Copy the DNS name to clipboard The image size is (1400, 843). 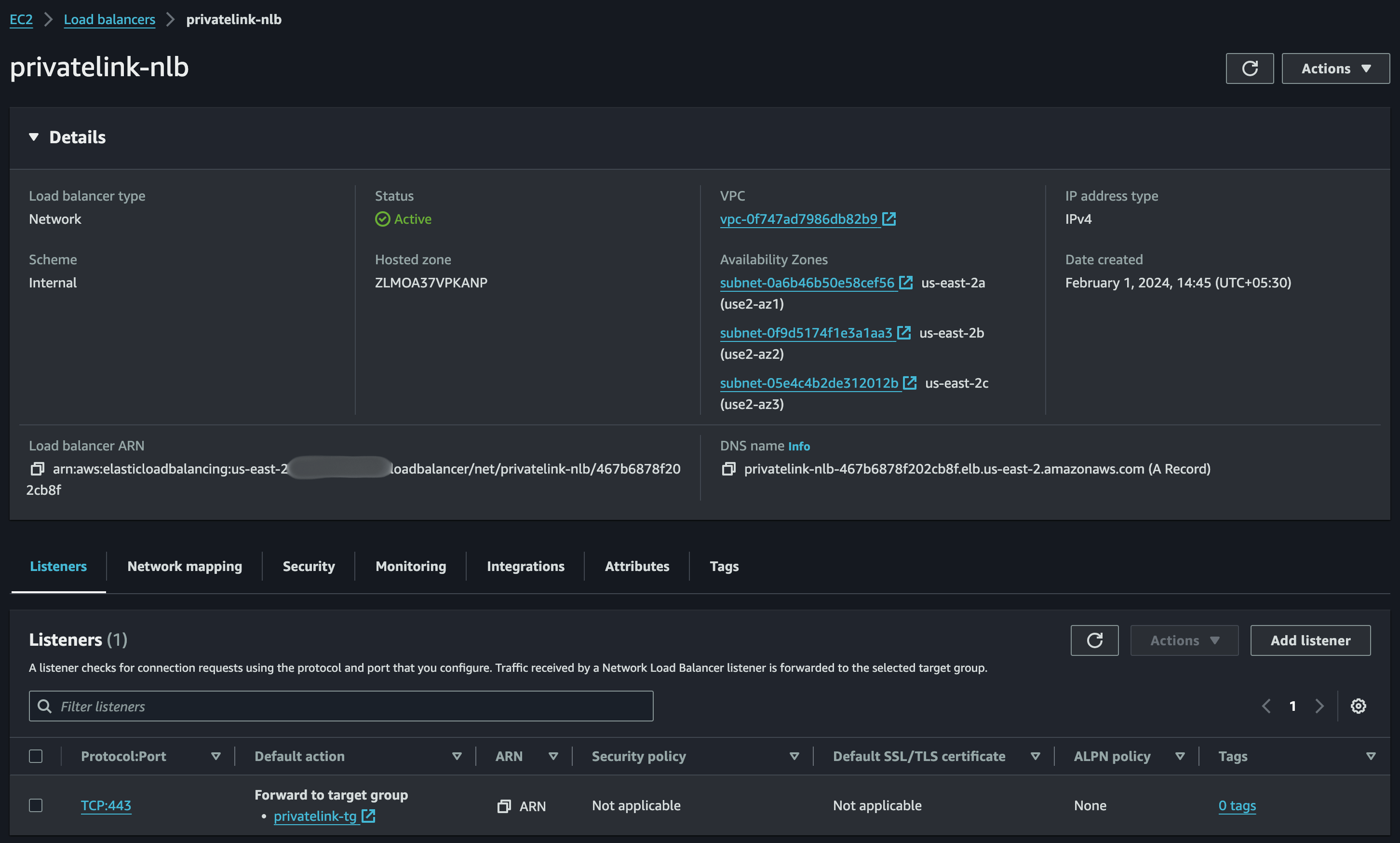(728, 469)
